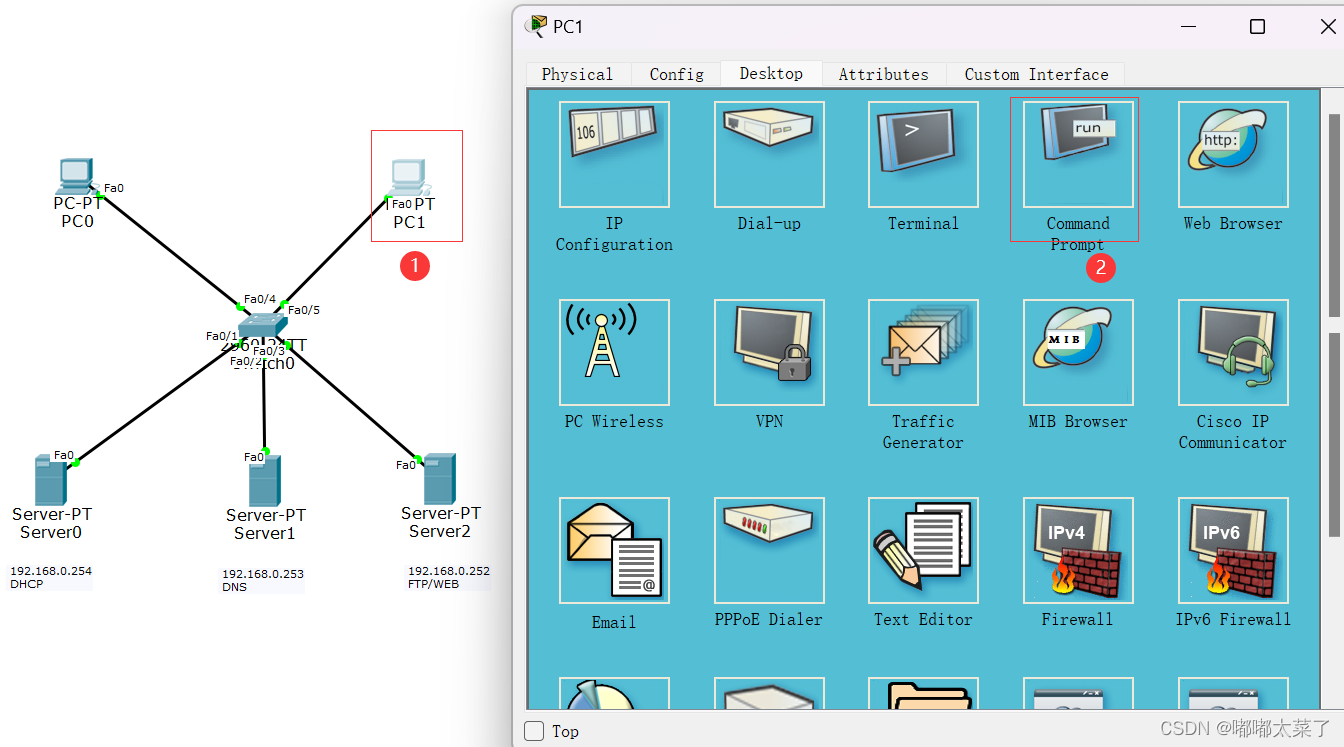Open the IPv4 Firewall app
Screen dimensions: 1344x747
tap(1078, 550)
